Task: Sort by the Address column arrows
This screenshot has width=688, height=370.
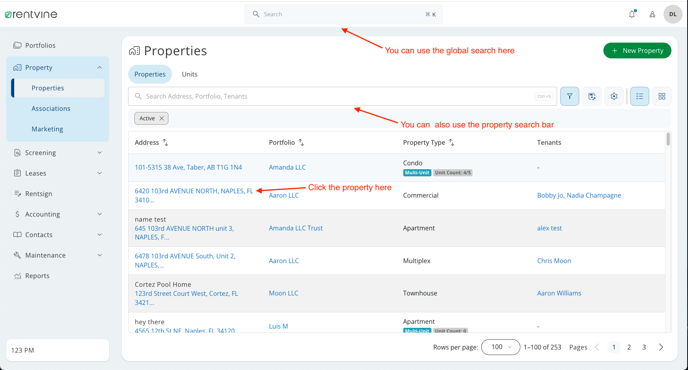Action: click(165, 142)
